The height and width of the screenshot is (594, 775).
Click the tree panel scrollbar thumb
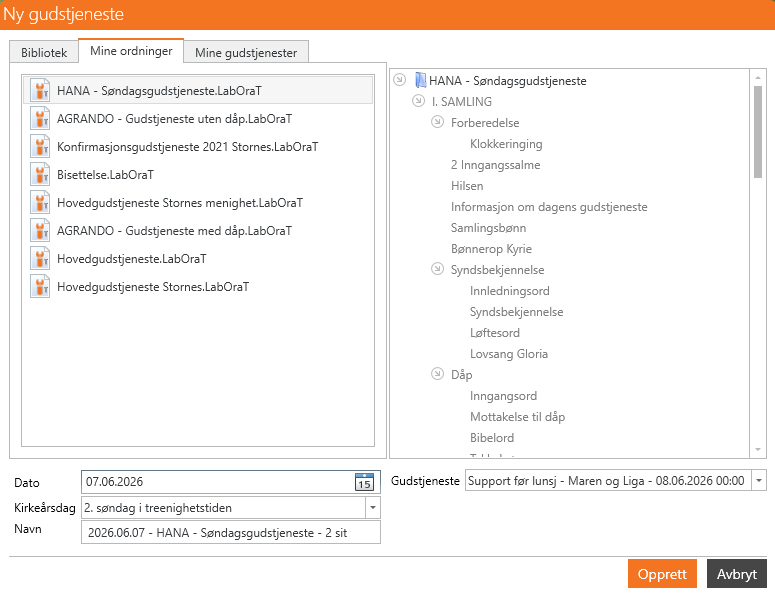[x=758, y=131]
